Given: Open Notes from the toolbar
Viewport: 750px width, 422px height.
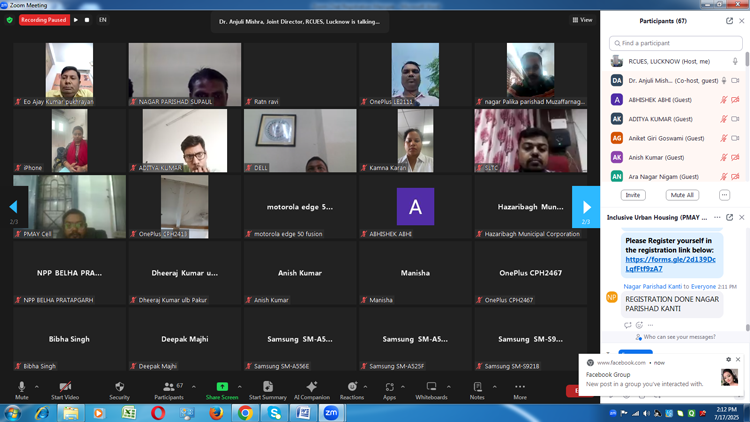Looking at the screenshot, I should click(x=477, y=390).
